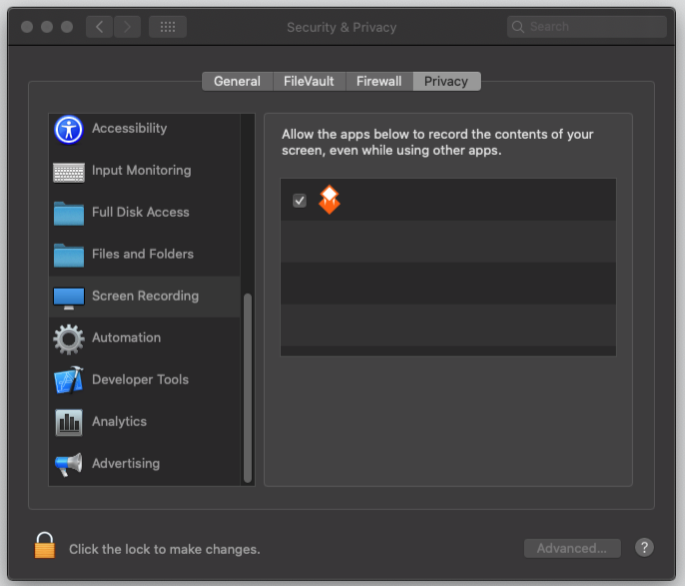Screen dimensions: 685x586
Task: Select the Analytics label
Action: point(119,422)
